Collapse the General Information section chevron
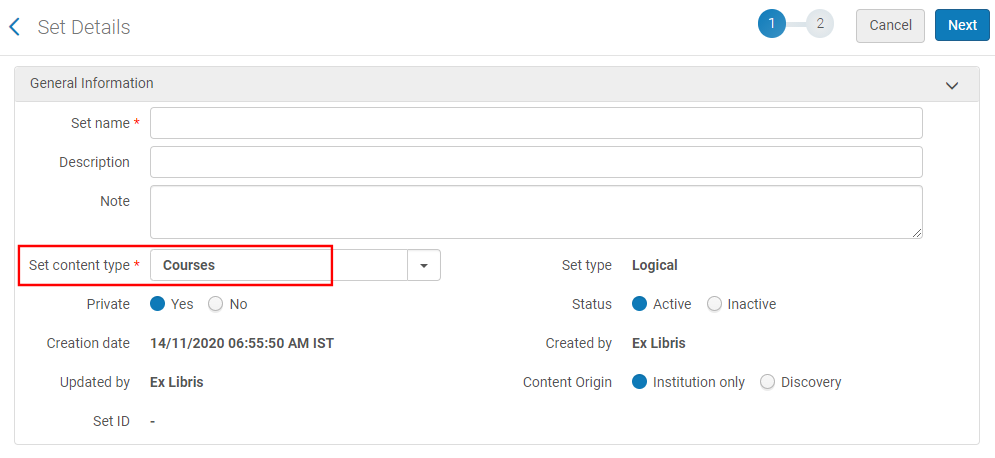 coord(951,85)
